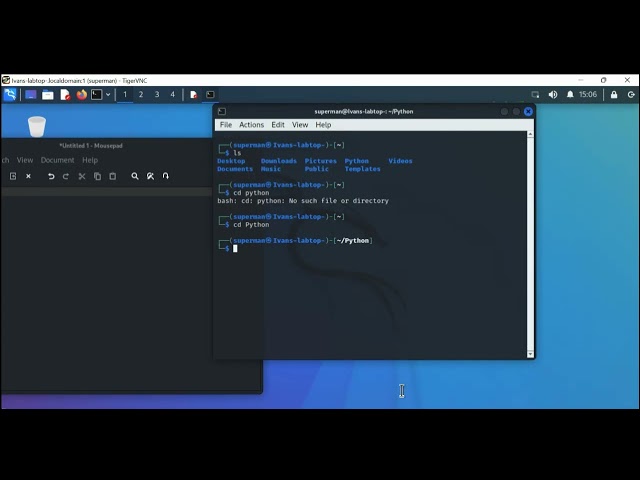Click the "cd Python" command line
Screen dimensions: 640x480
click(x=251, y=225)
